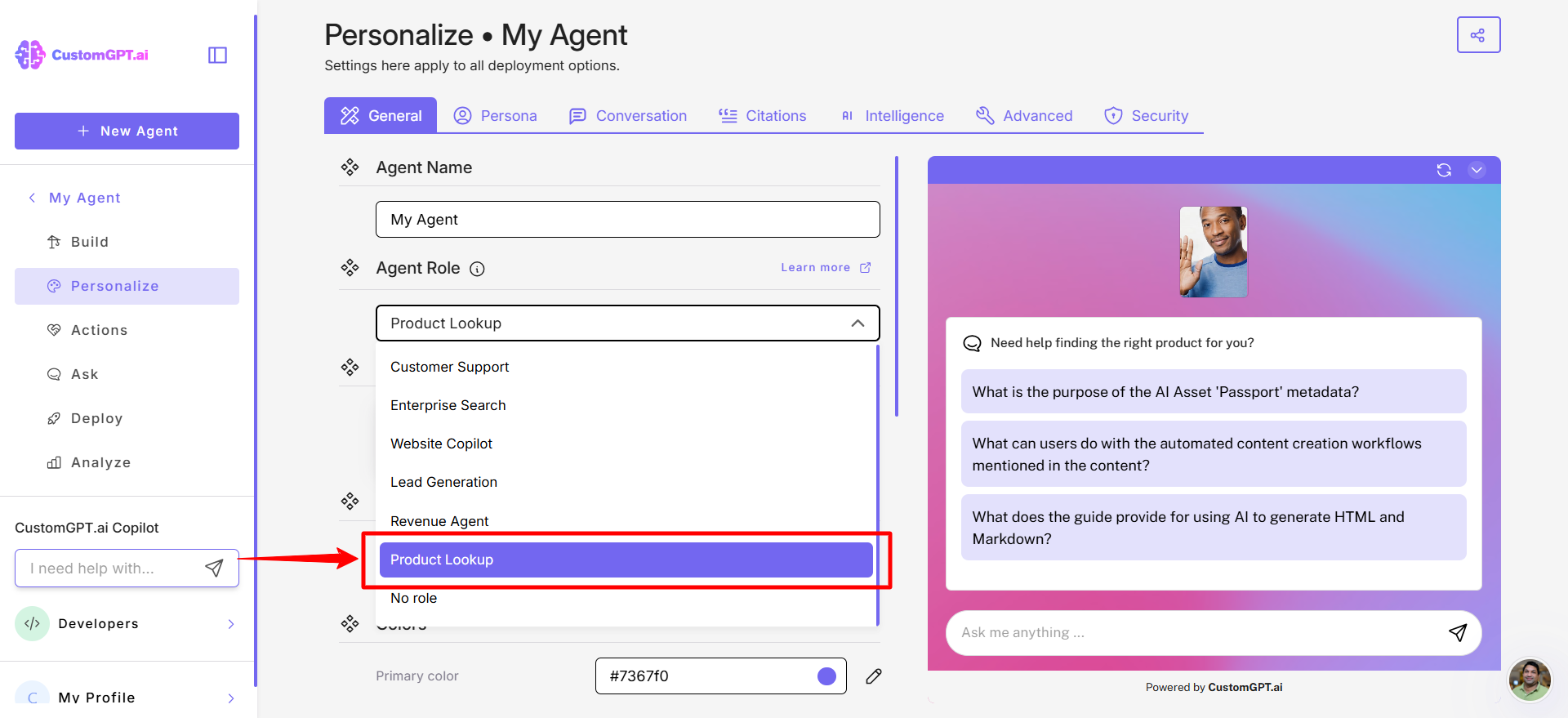Collapse the sidebar panel icon
This screenshot has height=718, width=1568.
pyautogui.click(x=217, y=55)
